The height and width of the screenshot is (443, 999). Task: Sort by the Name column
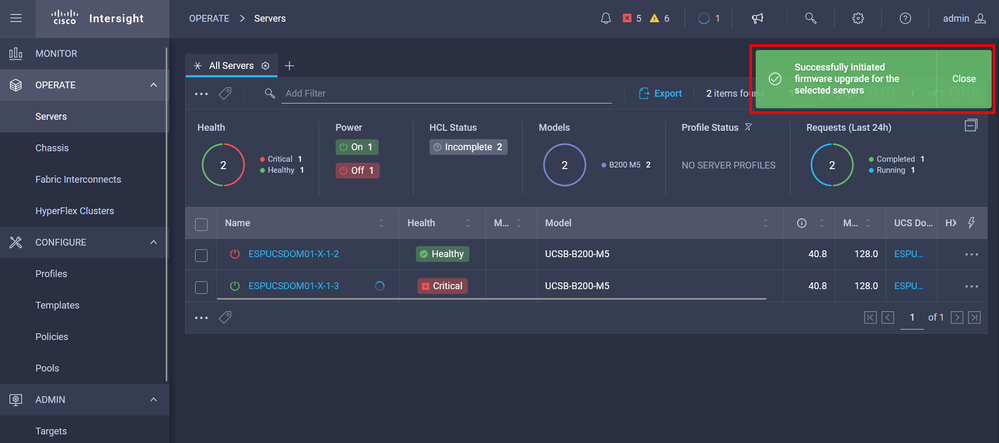(382, 223)
